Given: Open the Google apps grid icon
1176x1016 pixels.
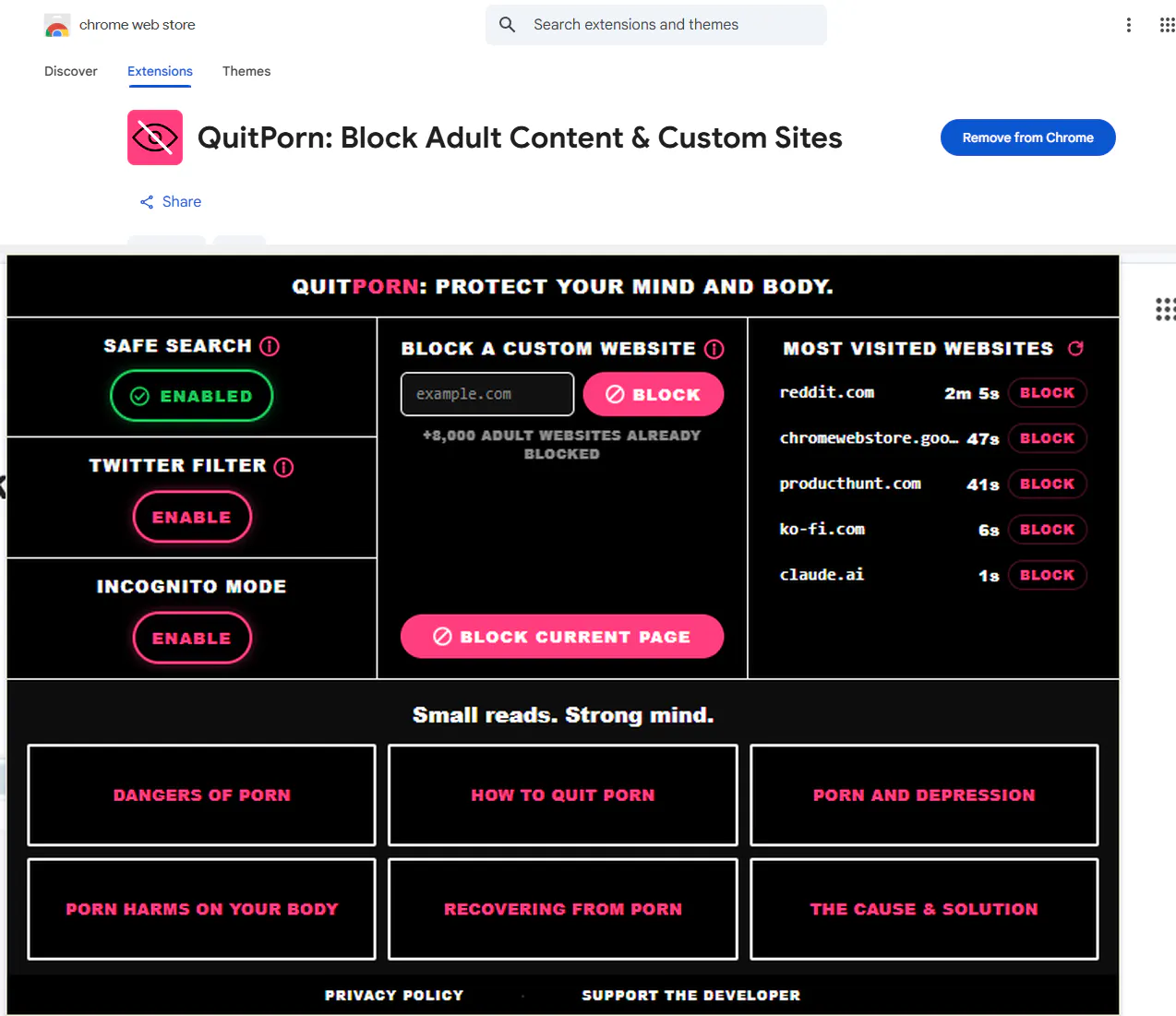Looking at the screenshot, I should point(1168,25).
